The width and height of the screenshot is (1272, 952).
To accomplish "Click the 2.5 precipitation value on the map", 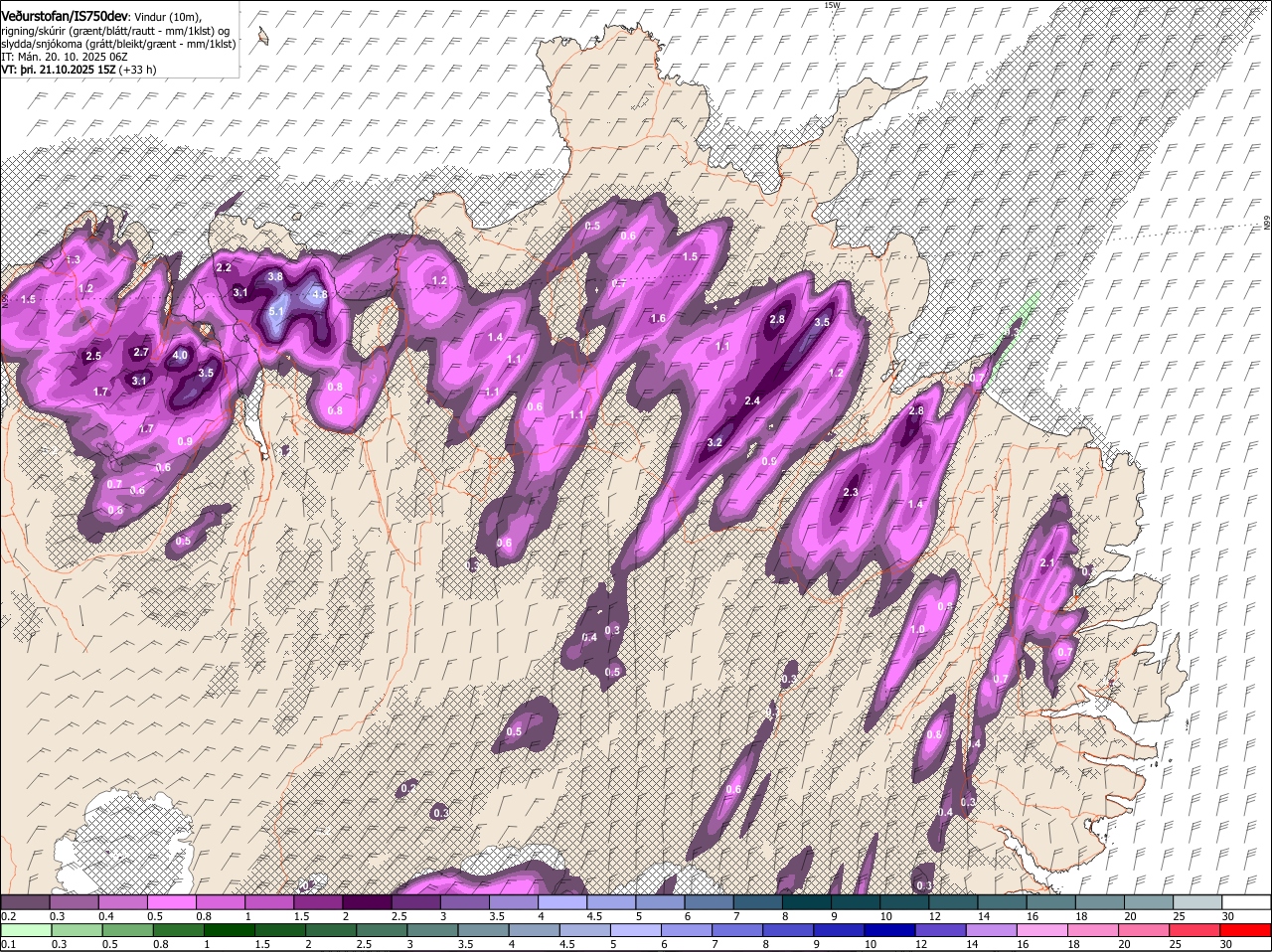I will 93,356.
